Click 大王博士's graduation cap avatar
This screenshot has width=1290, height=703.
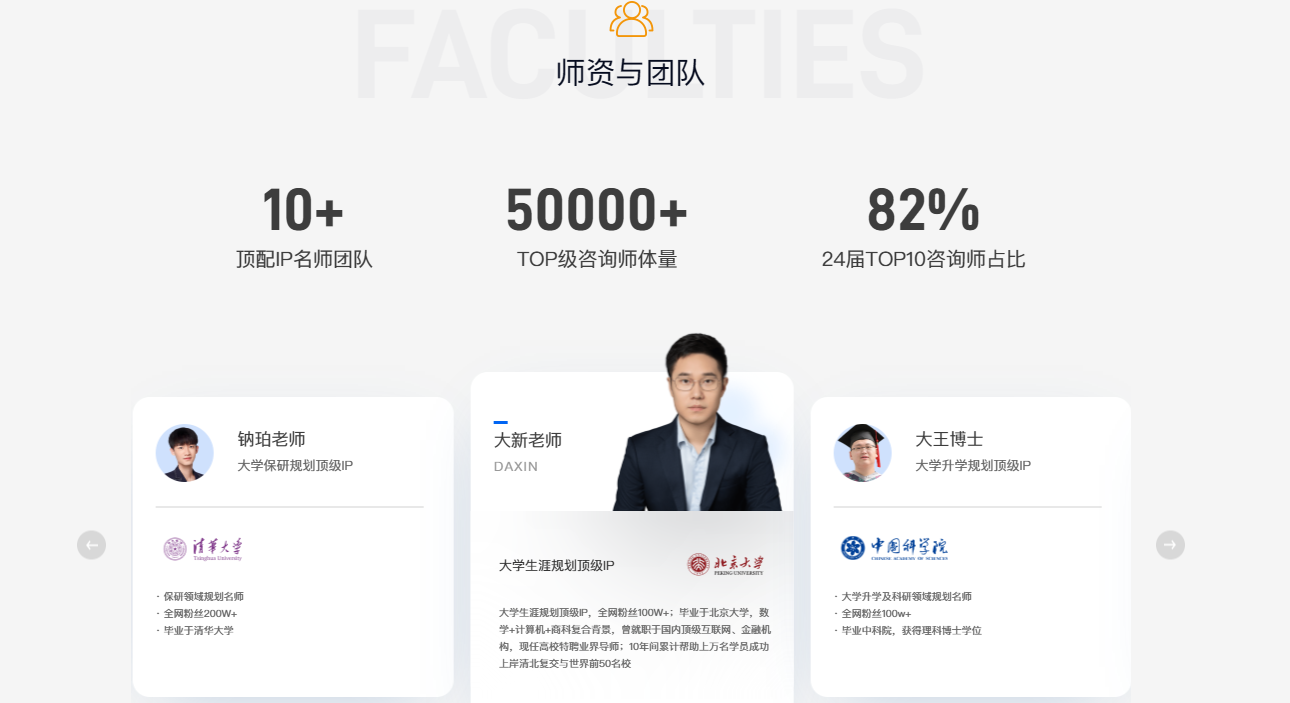(x=862, y=453)
